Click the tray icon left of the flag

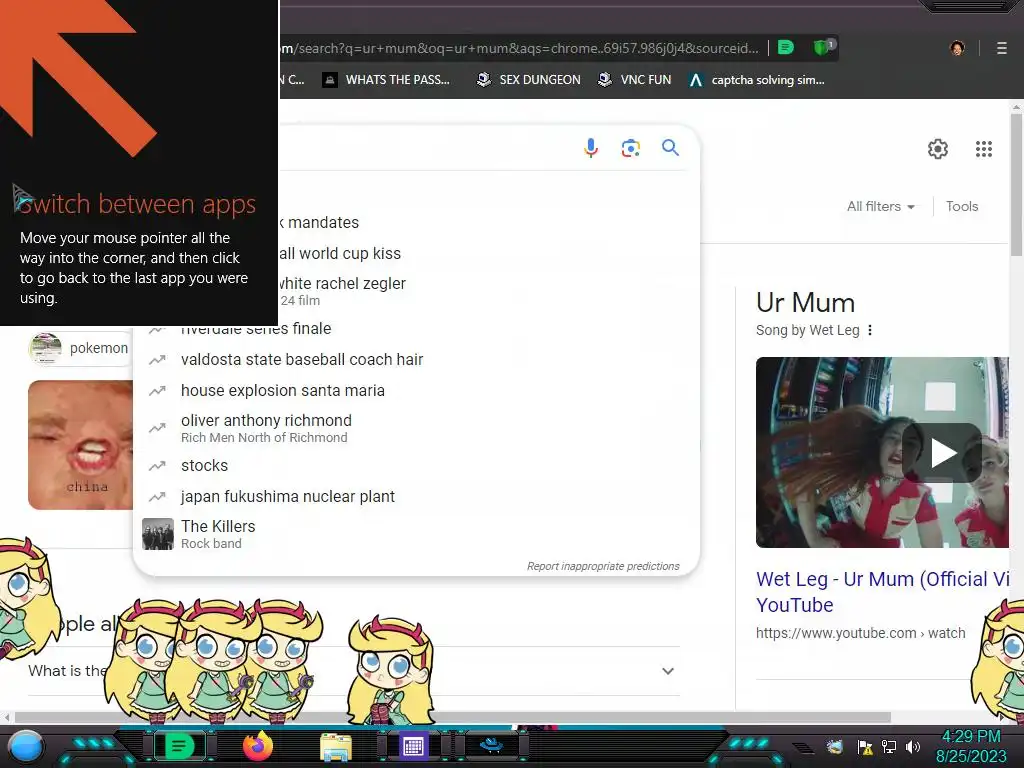[x=834, y=746]
